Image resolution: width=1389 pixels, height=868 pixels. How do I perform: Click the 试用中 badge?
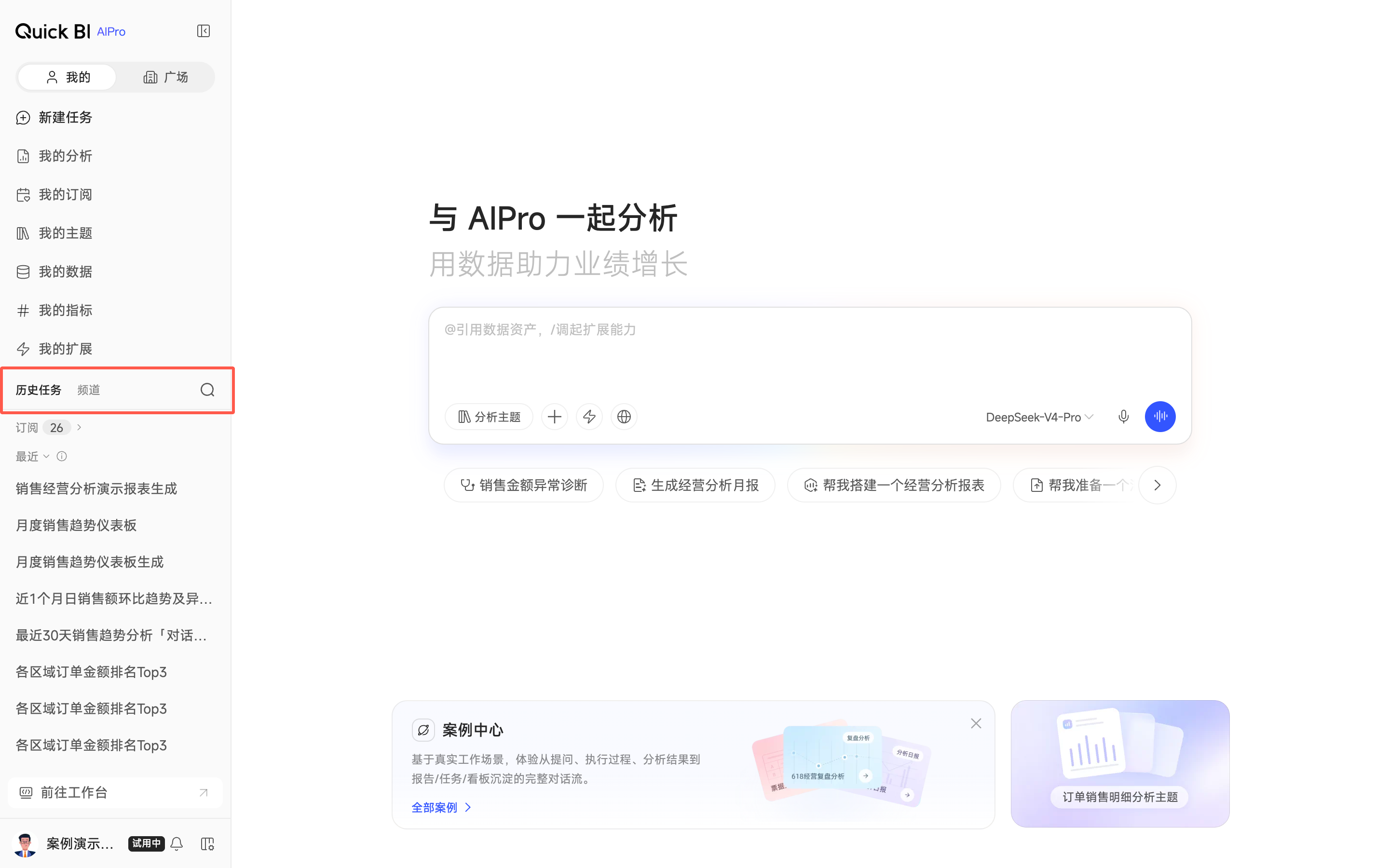pyautogui.click(x=146, y=843)
